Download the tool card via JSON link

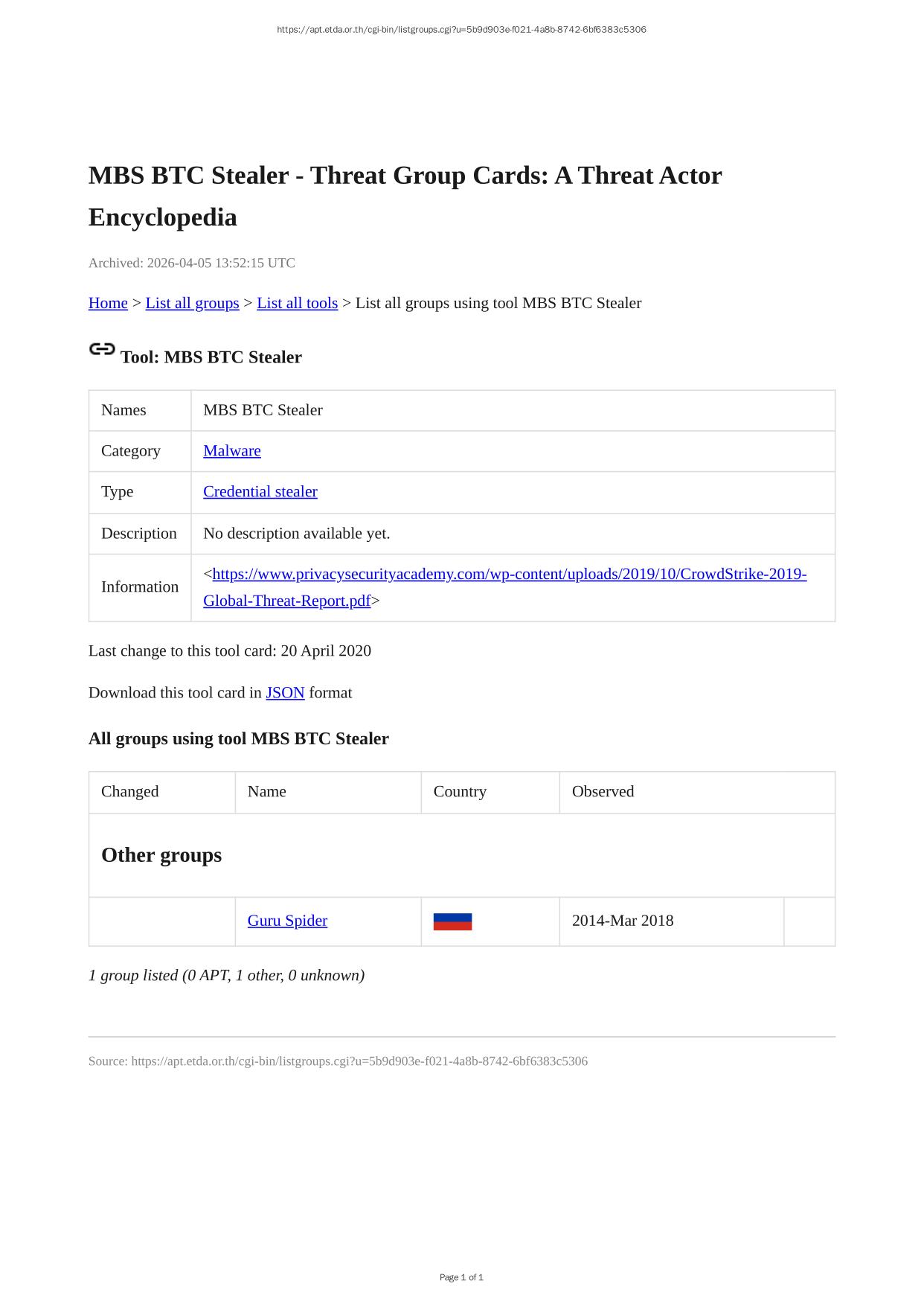click(285, 693)
